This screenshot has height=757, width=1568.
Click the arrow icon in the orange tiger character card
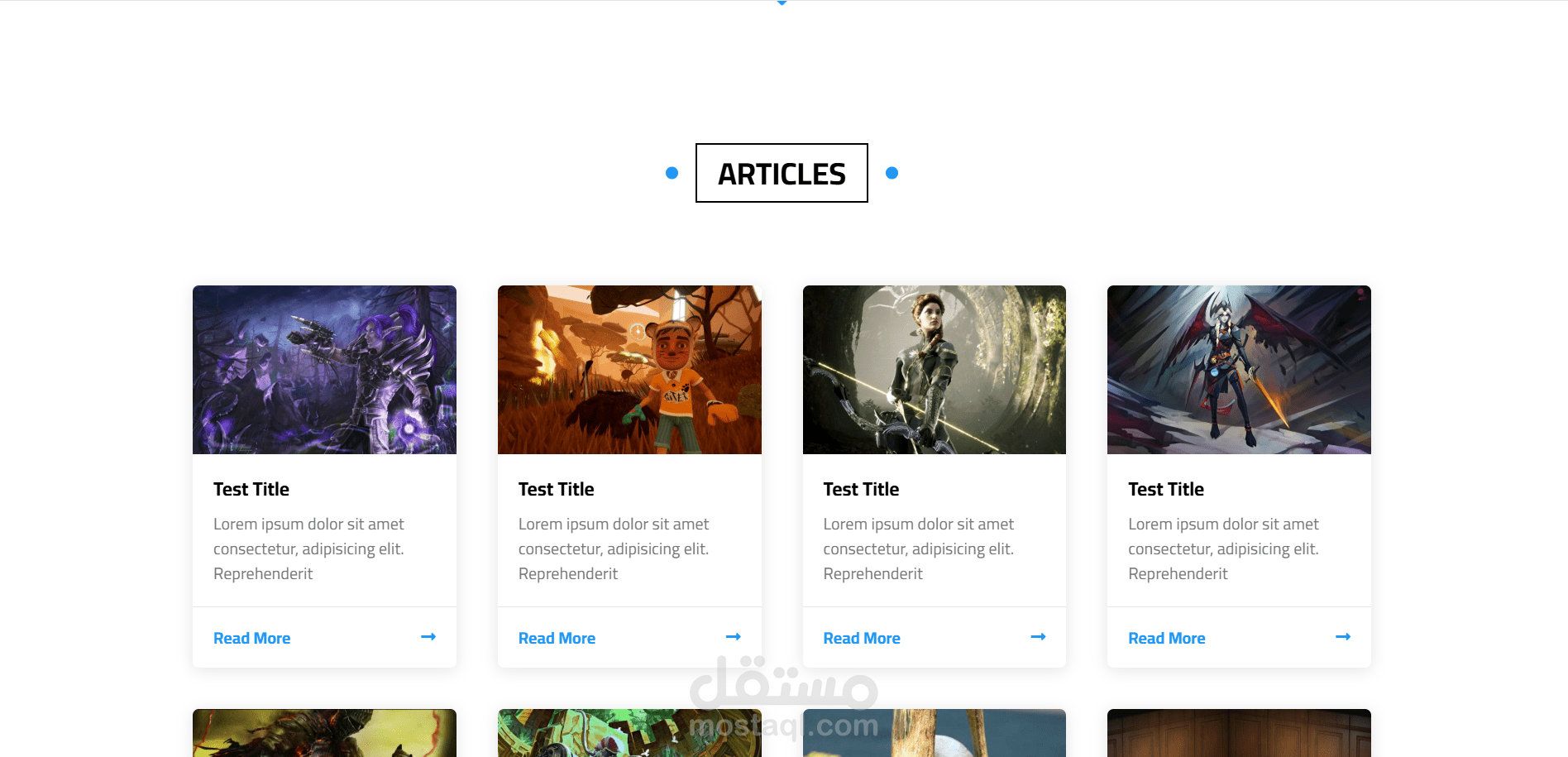734,637
